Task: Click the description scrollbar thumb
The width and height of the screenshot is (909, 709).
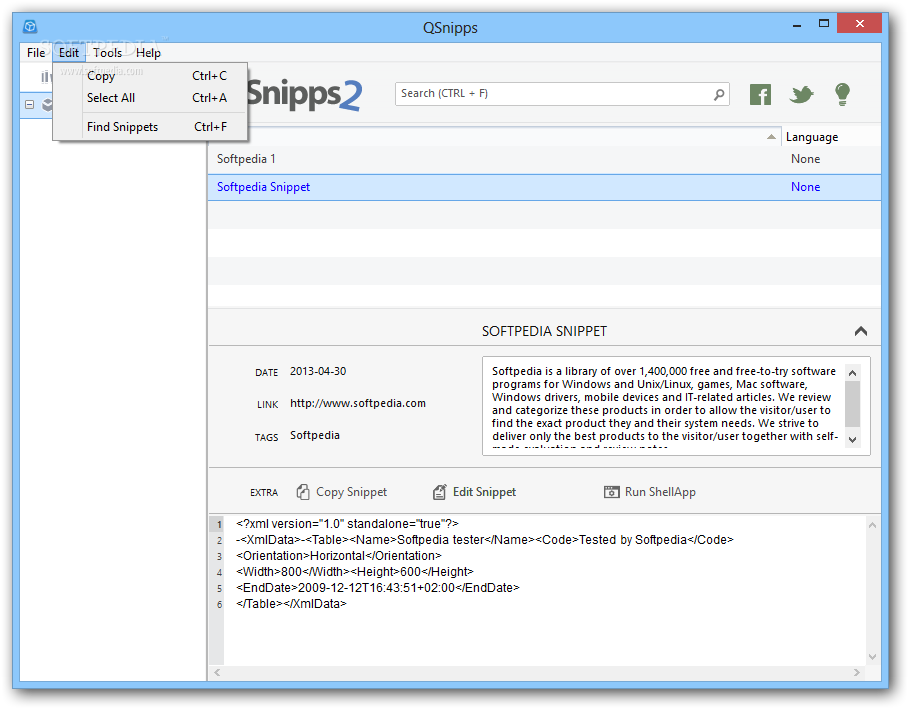Action: (852, 404)
